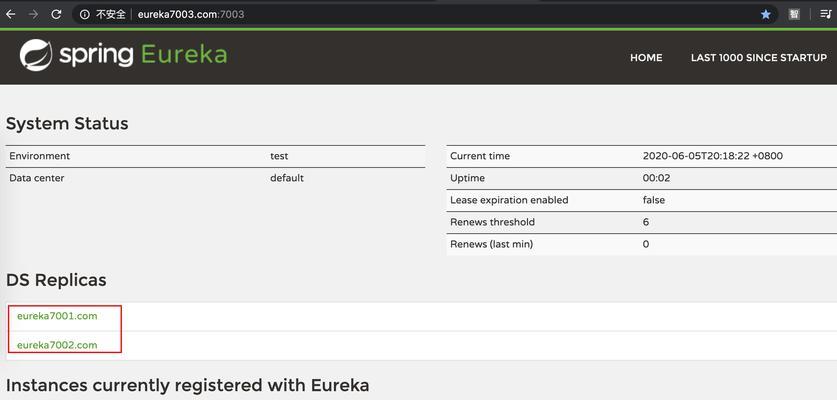Click the Data center default value
This screenshot has height=400, width=837.
click(287, 178)
